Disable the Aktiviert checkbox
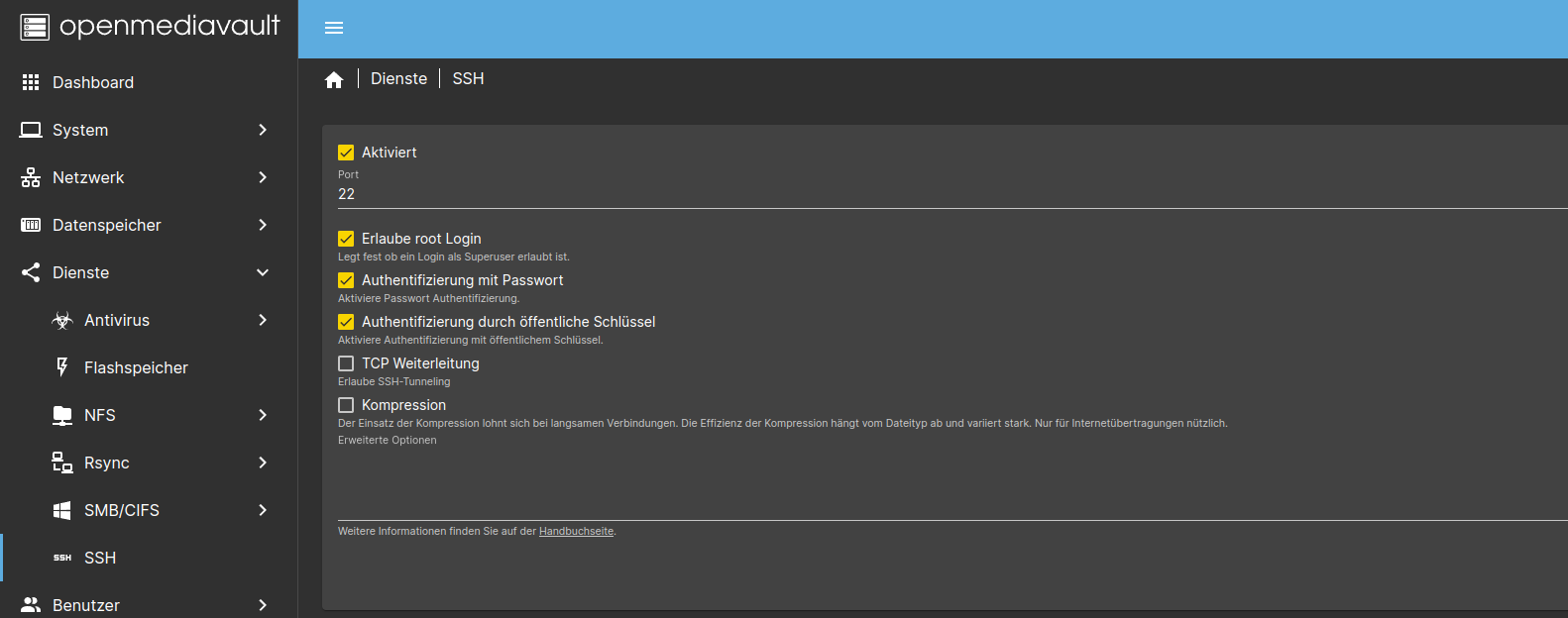The width and height of the screenshot is (1568, 618). 346,153
